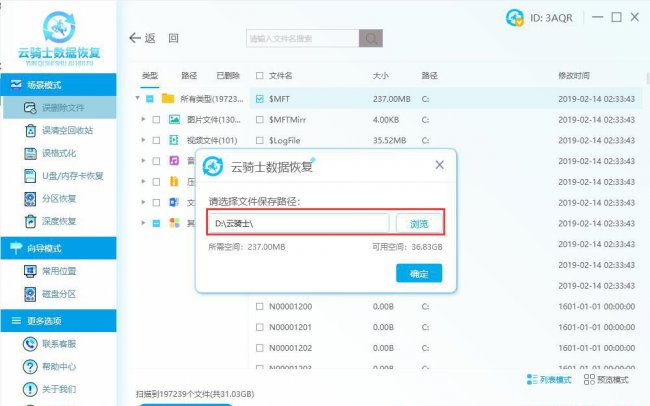Confirm with the 确定 button
The width and height of the screenshot is (650, 406).
419,273
